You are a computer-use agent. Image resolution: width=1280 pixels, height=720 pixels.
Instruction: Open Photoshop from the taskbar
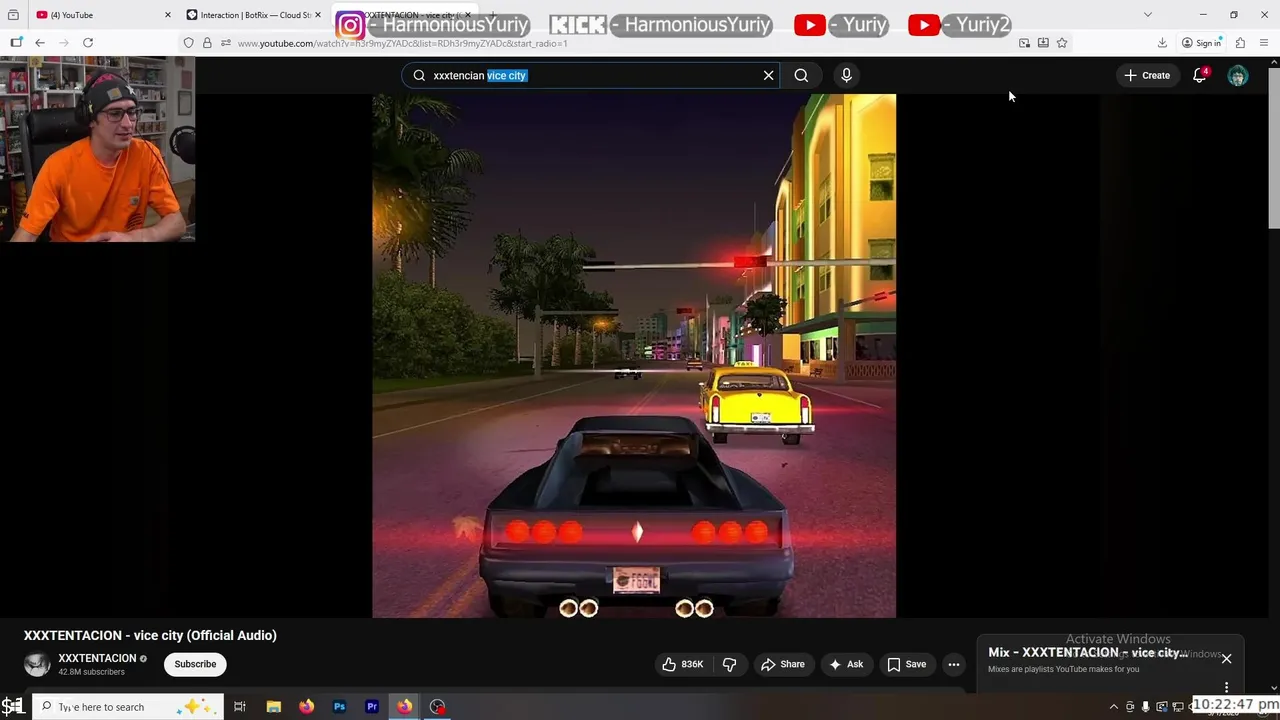pos(339,707)
